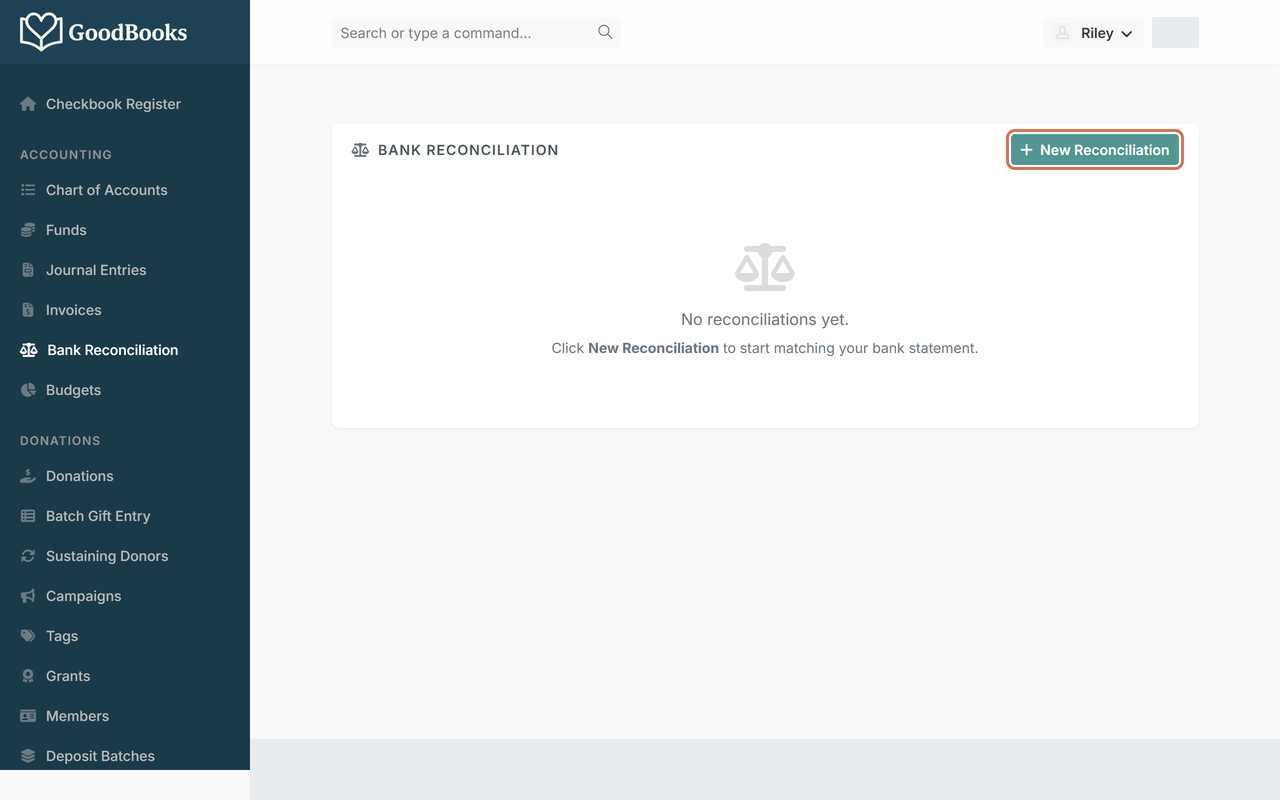Click the blank gray button beside Riley
The width and height of the screenshot is (1280, 800).
click(1175, 33)
